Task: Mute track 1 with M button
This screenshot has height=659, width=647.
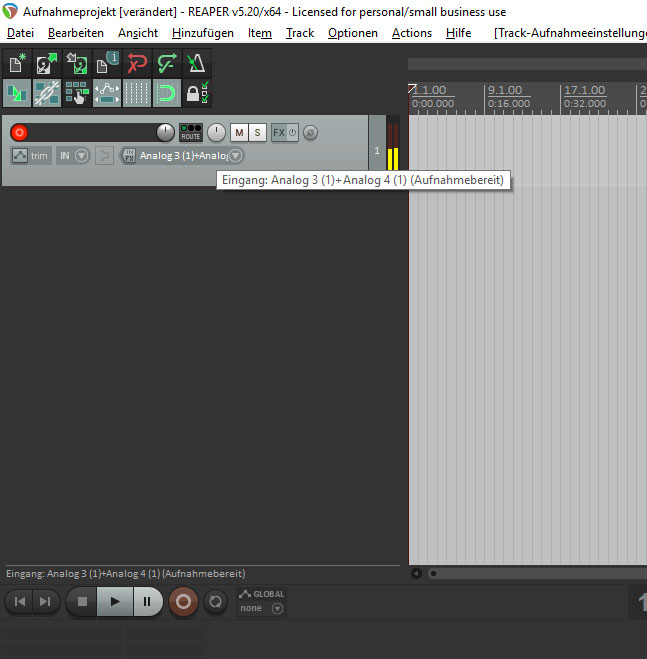Action: coord(239,133)
